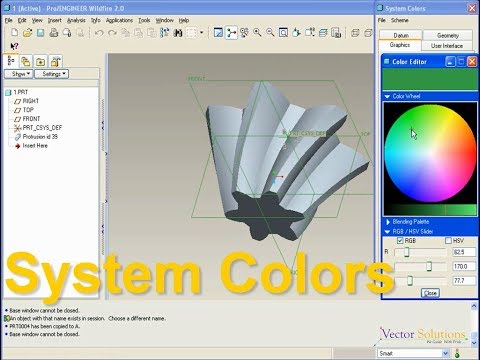Enable the HSV checkbox
480x360 pixels.
tap(448, 240)
